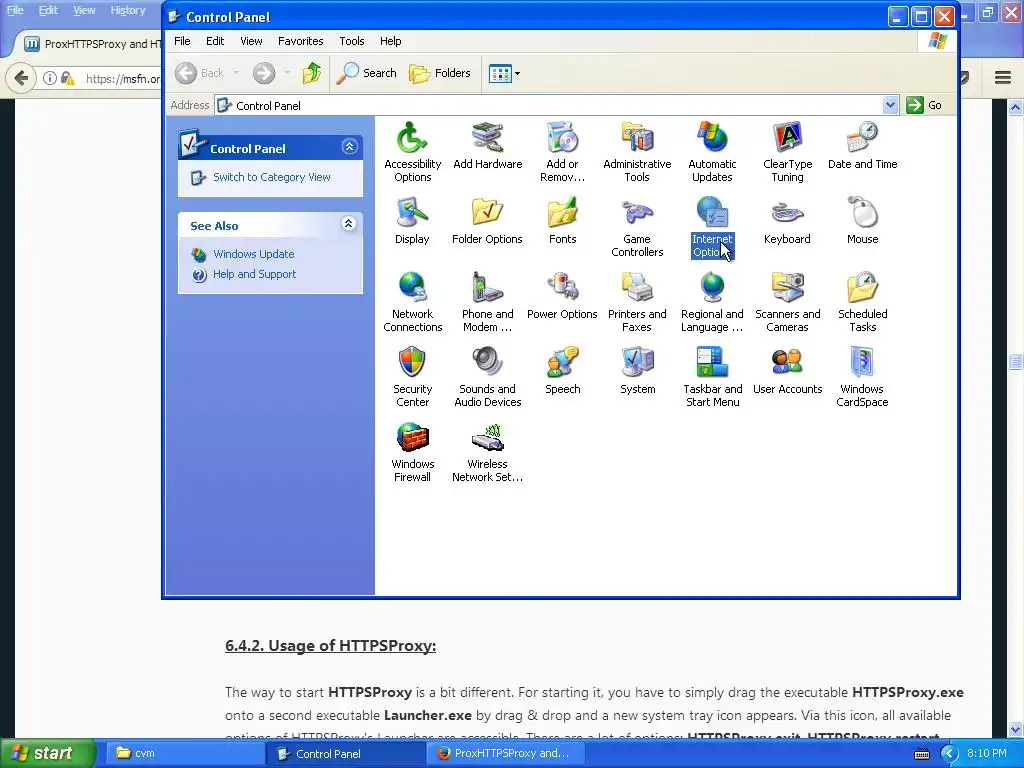Screen dimensions: 1024x768
Task: Open Windows CardSpace icon
Action: (862, 377)
